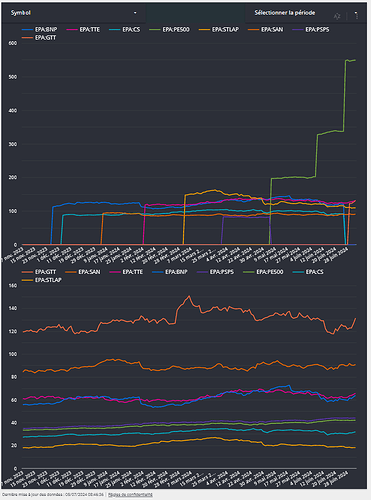Click EPA:PE500 green legend marker in top chart

click(154, 30)
